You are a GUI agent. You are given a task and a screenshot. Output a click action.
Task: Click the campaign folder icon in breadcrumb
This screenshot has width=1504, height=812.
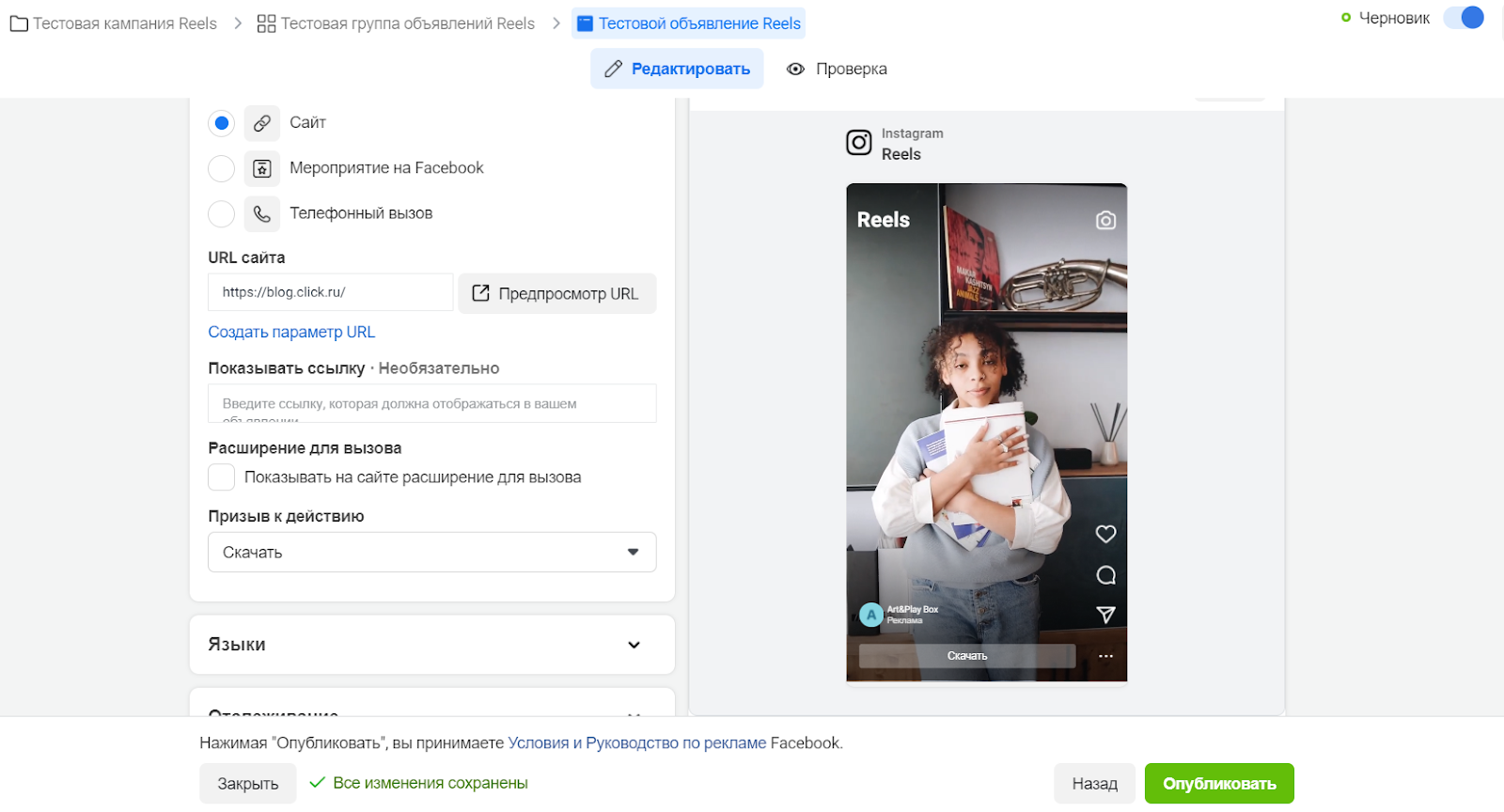(19, 23)
